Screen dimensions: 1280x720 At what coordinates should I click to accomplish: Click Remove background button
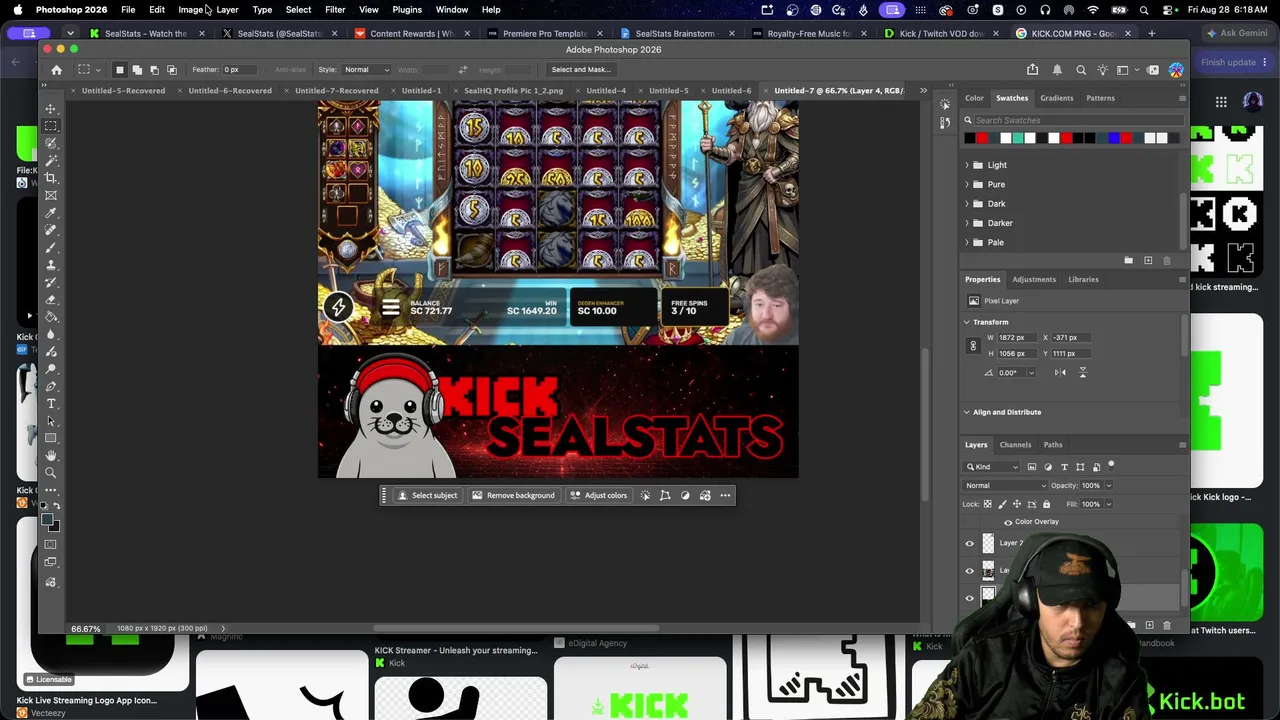(513, 495)
